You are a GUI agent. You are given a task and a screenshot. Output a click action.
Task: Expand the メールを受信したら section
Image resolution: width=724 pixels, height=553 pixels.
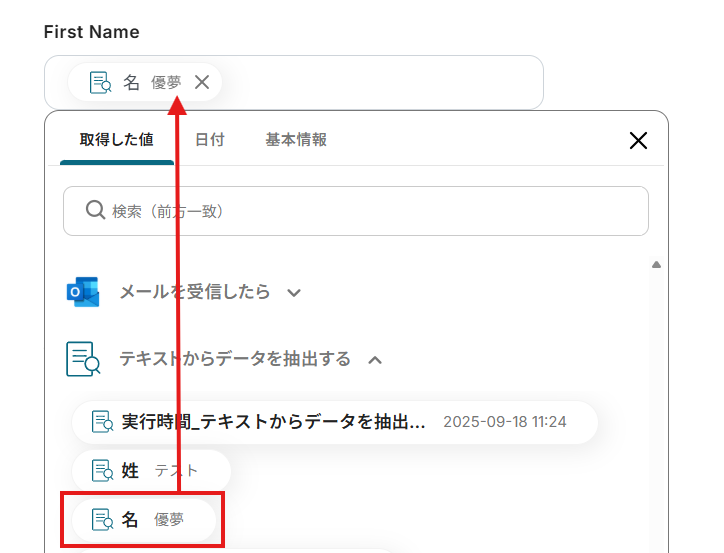(x=294, y=293)
